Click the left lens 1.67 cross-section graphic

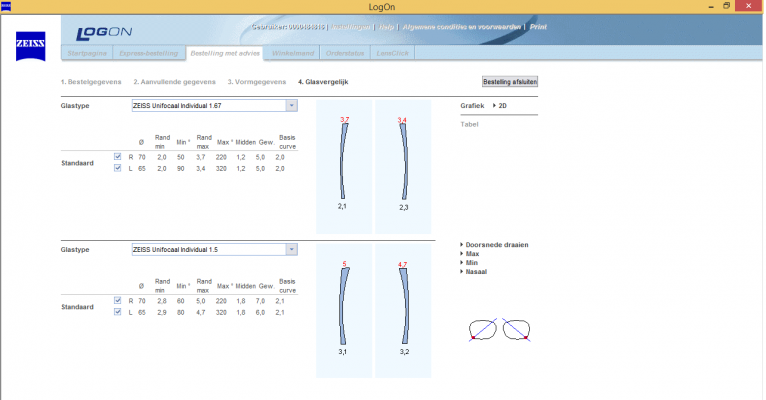(404, 161)
